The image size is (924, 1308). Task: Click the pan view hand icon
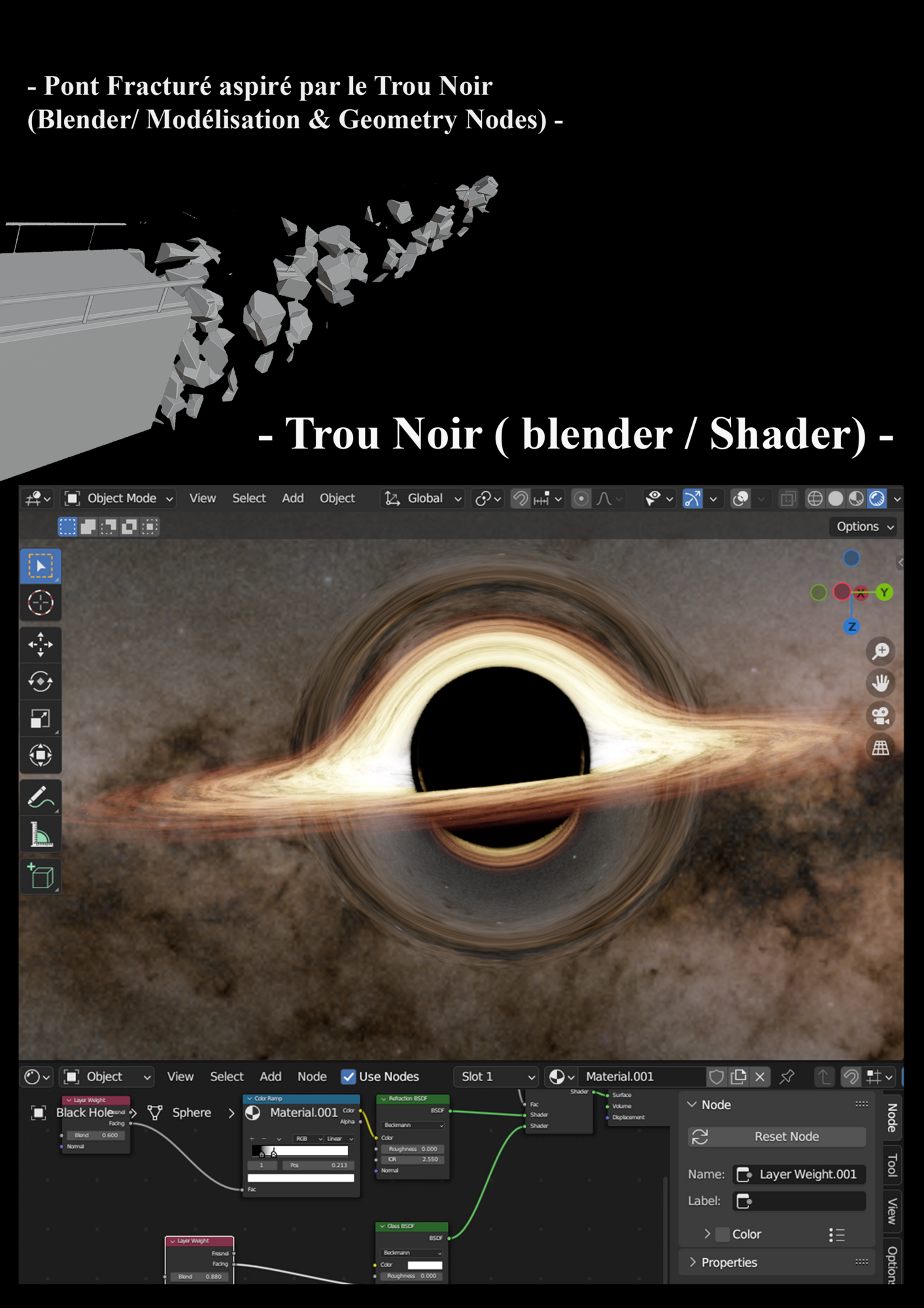[881, 683]
